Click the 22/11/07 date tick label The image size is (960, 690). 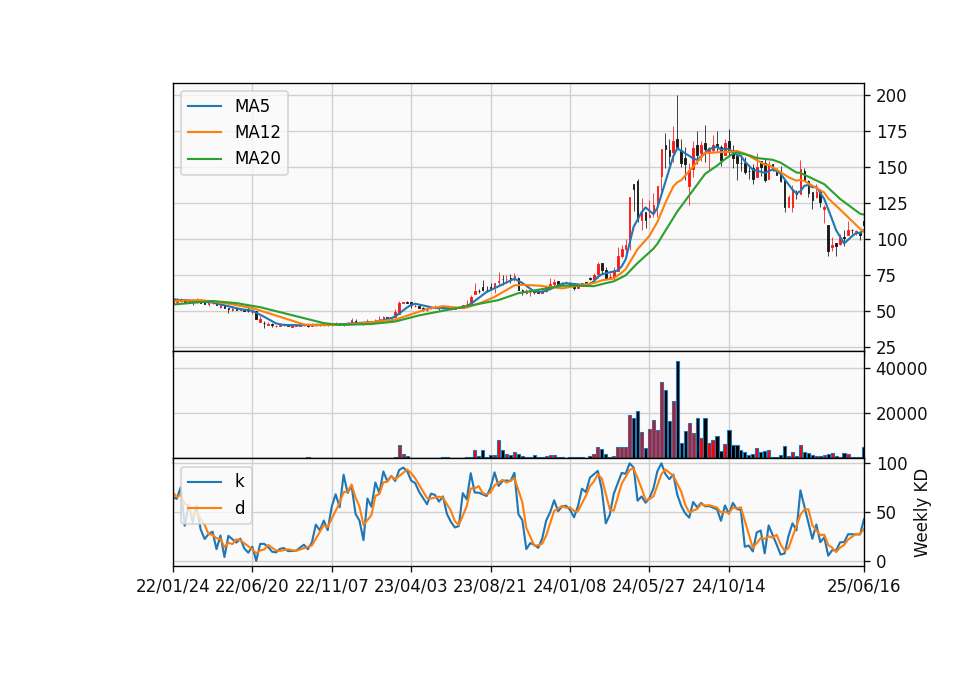[332, 586]
